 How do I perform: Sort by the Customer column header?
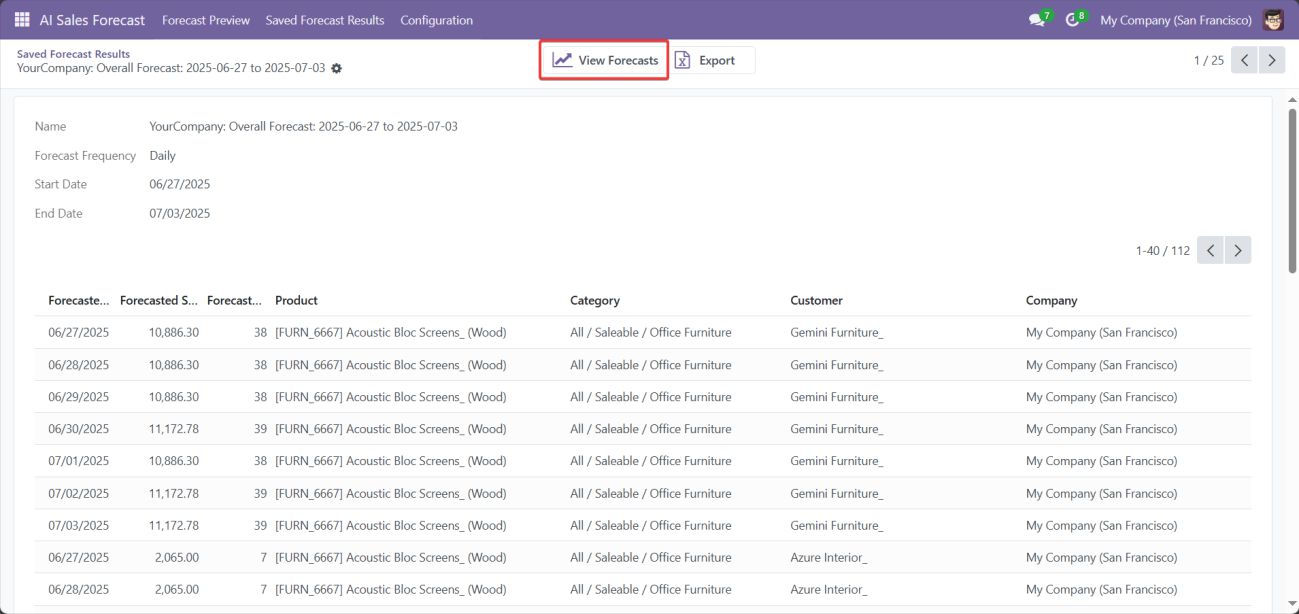coord(816,300)
